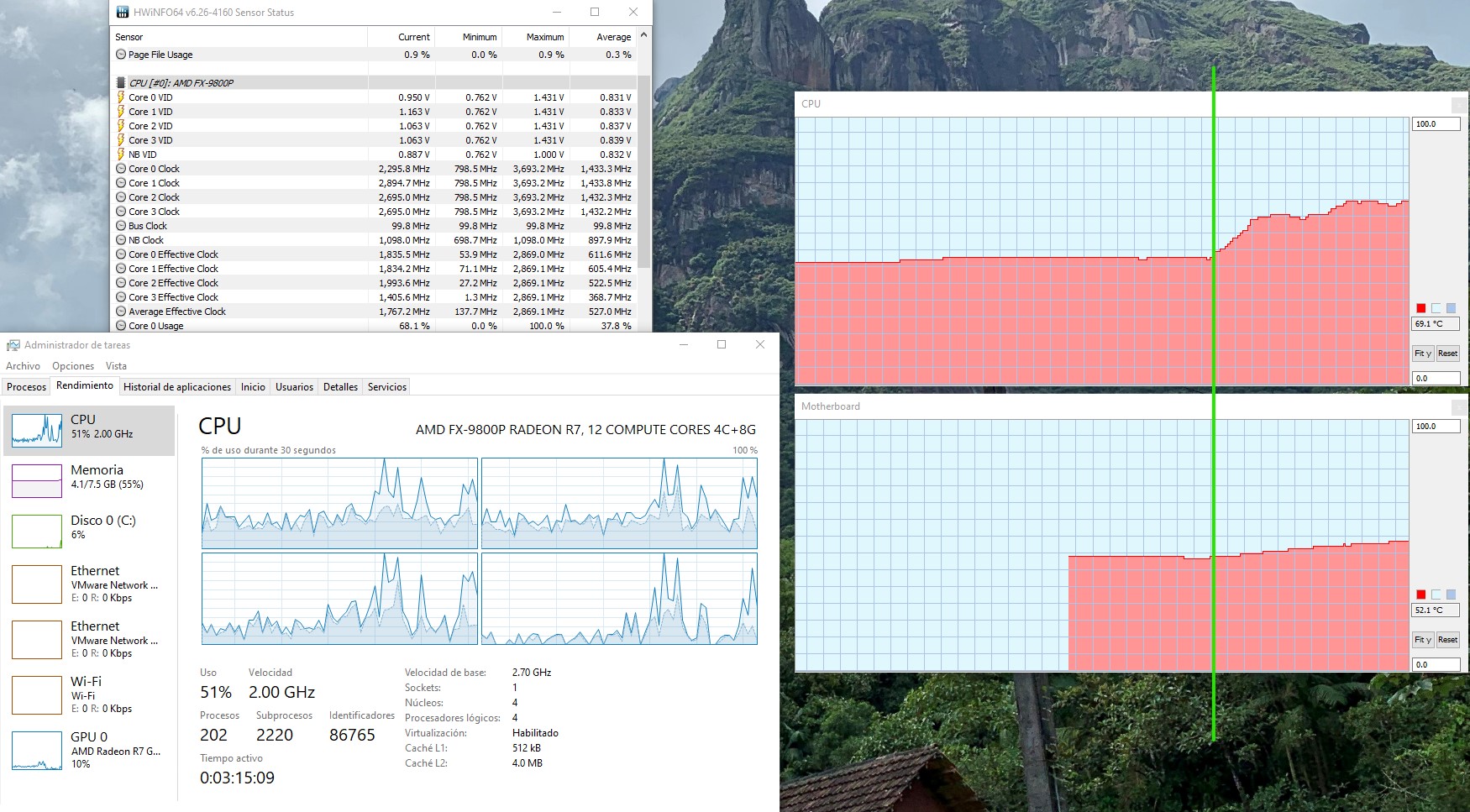Pick the medium blue swatch in Motherboard graph

point(1451,595)
